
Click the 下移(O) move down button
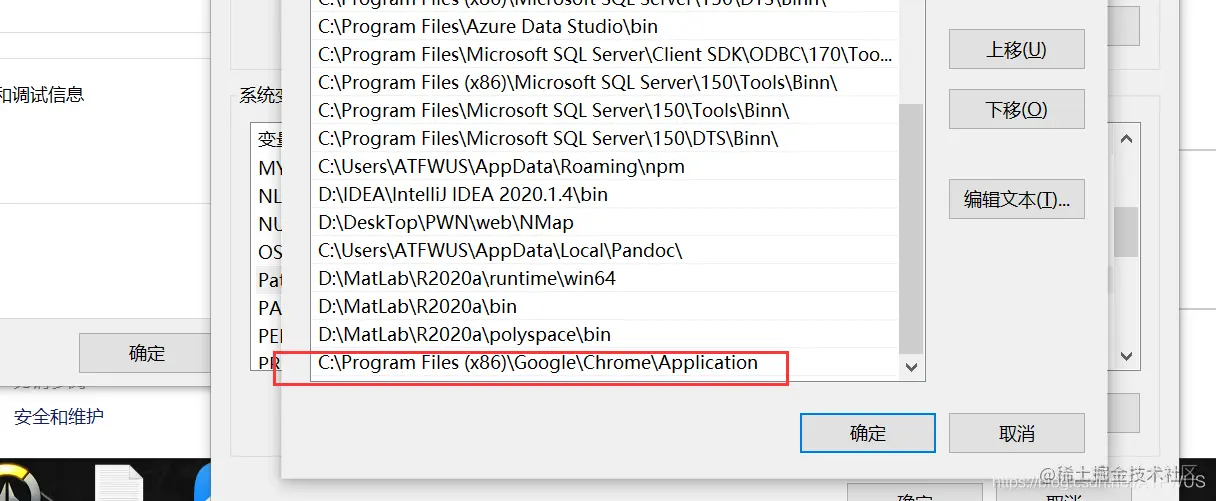pyautogui.click(x=1016, y=109)
